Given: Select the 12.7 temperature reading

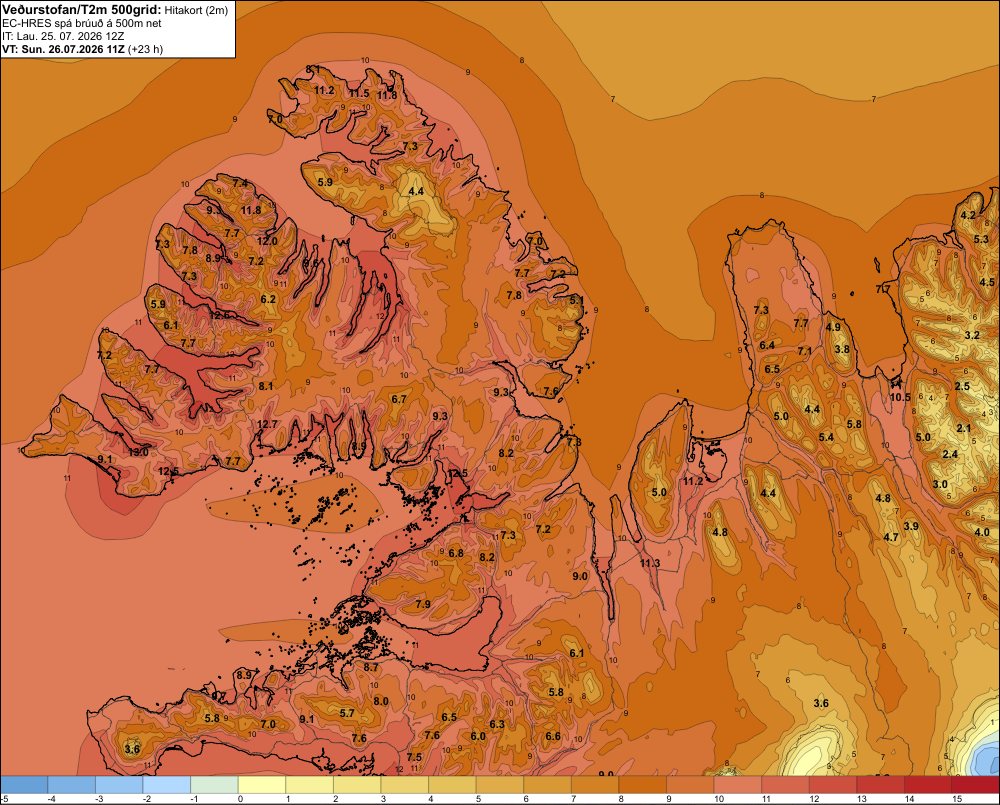Looking at the screenshot, I should tap(267, 424).
